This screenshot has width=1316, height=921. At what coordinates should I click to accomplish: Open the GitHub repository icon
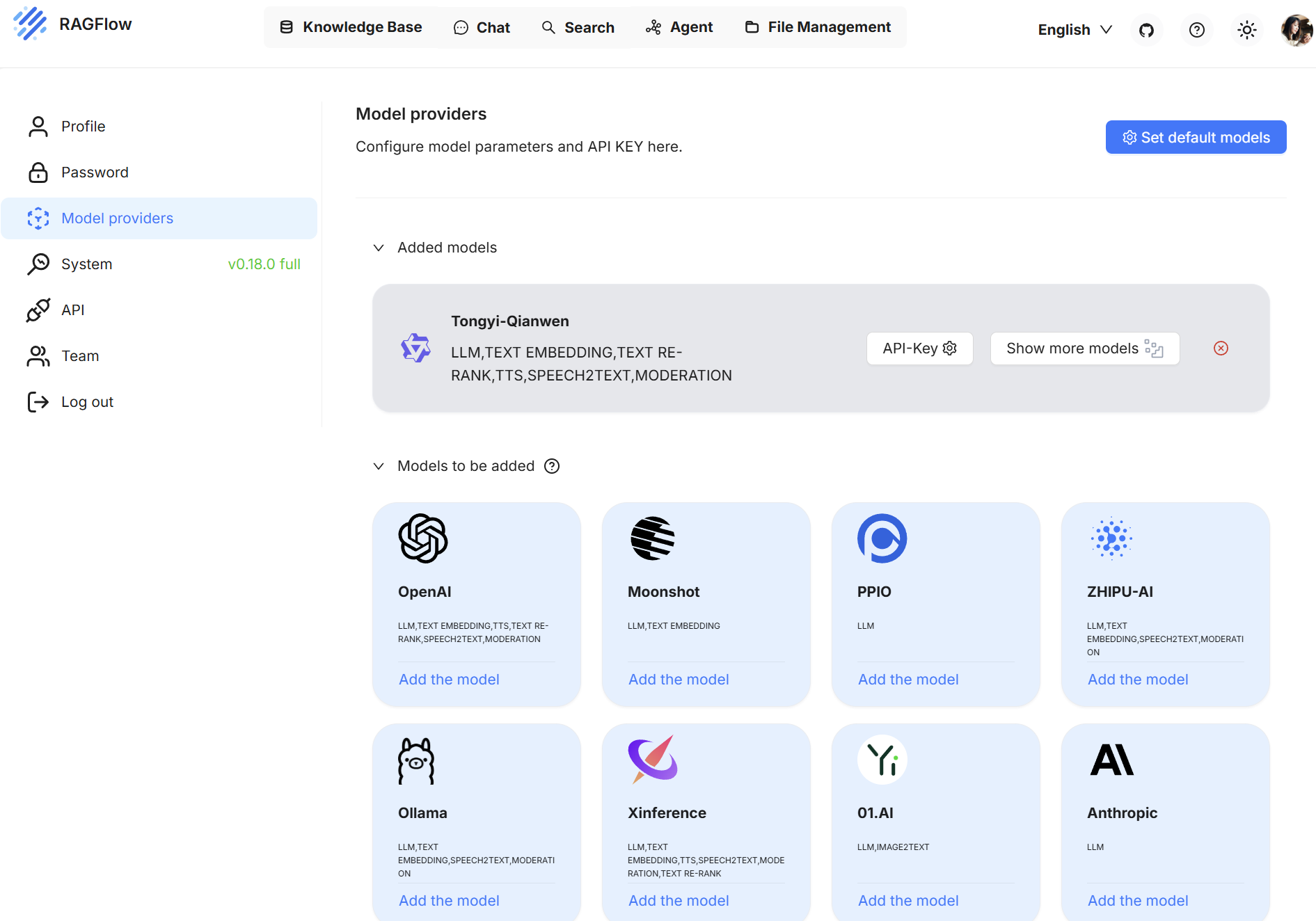[1146, 30]
